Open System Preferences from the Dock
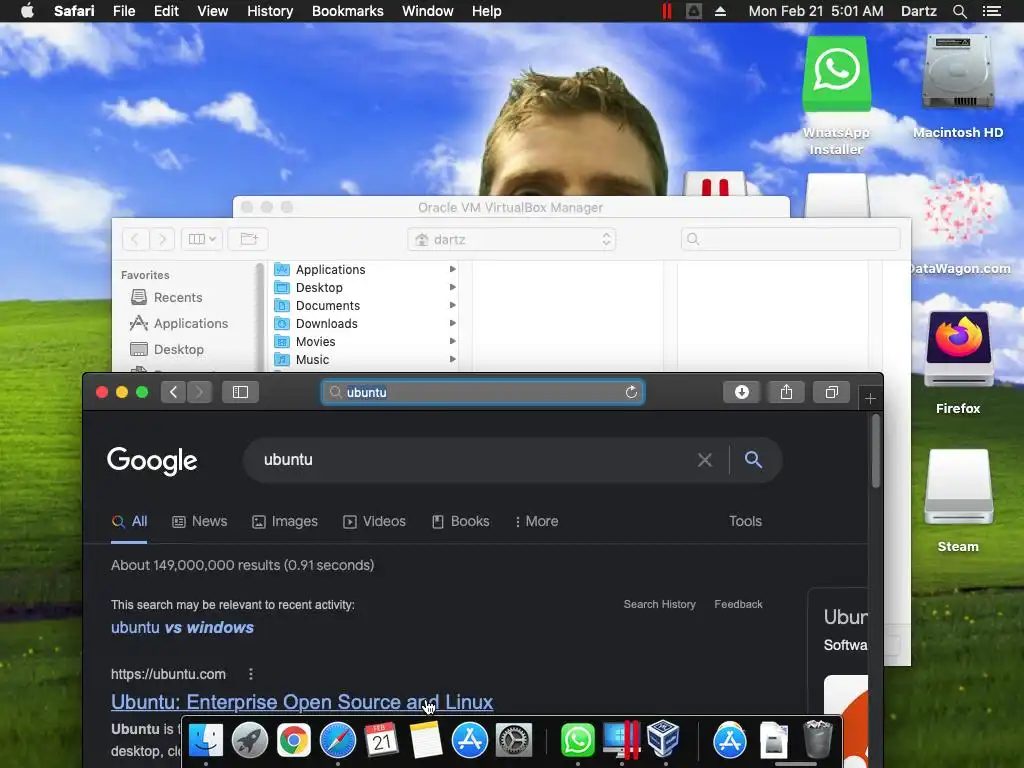The width and height of the screenshot is (1024, 768). pyautogui.click(x=514, y=740)
